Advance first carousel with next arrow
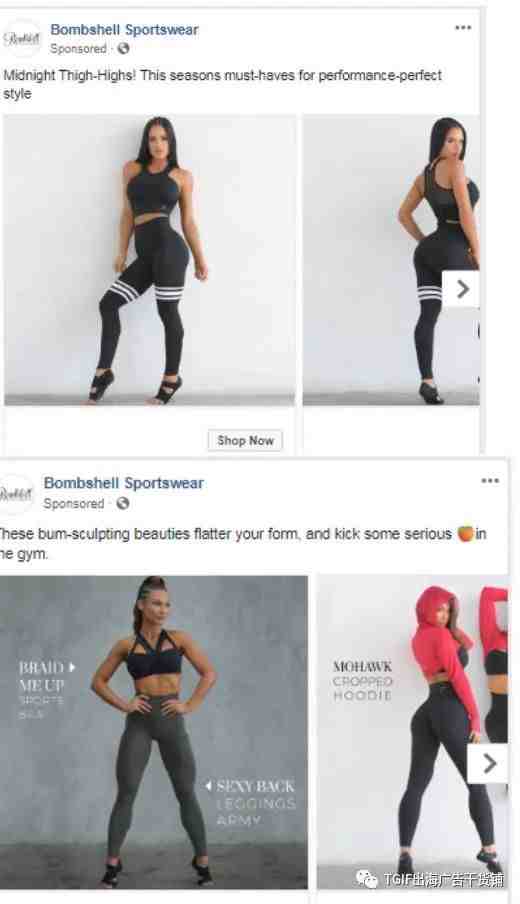The height and width of the screenshot is (904, 520). [462, 289]
